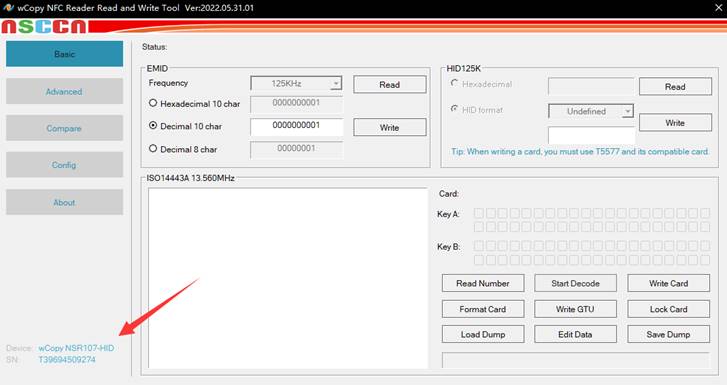Click the Status label
The width and height of the screenshot is (727, 385).
154,47
